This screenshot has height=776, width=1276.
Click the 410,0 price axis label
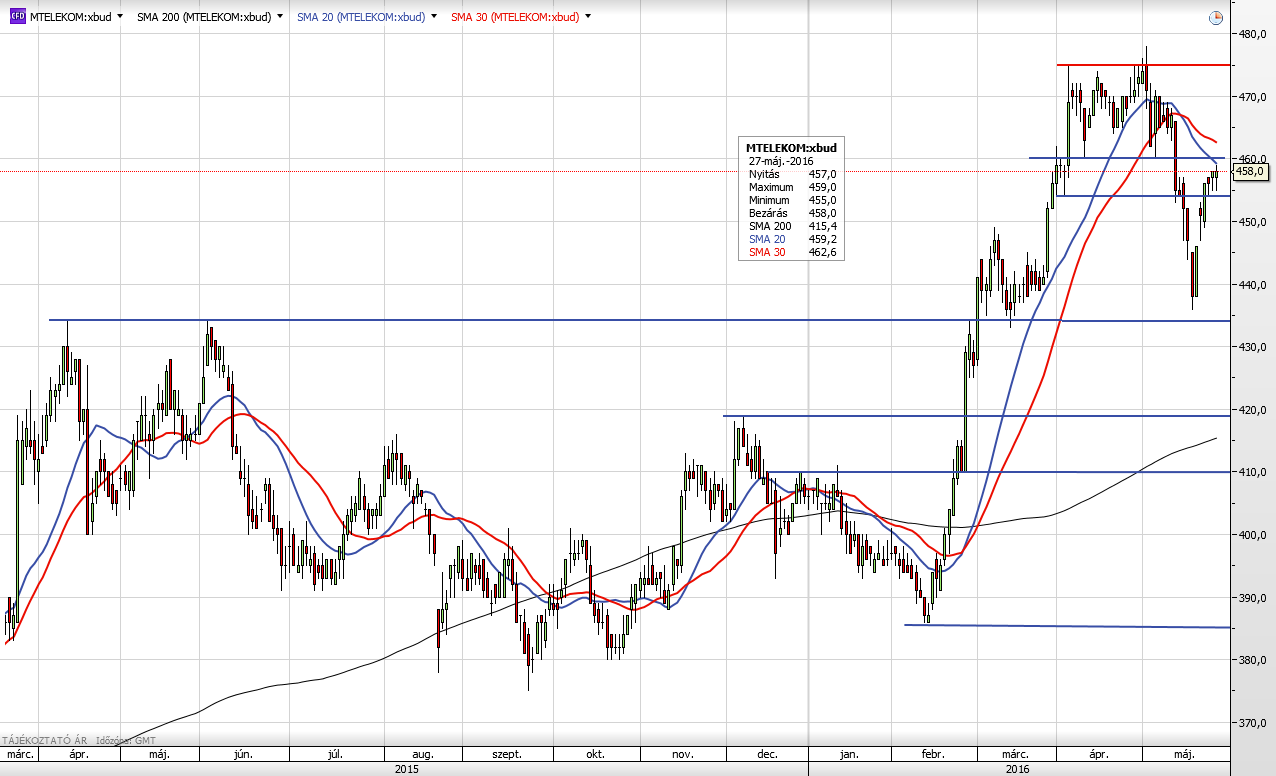(x=1253, y=472)
